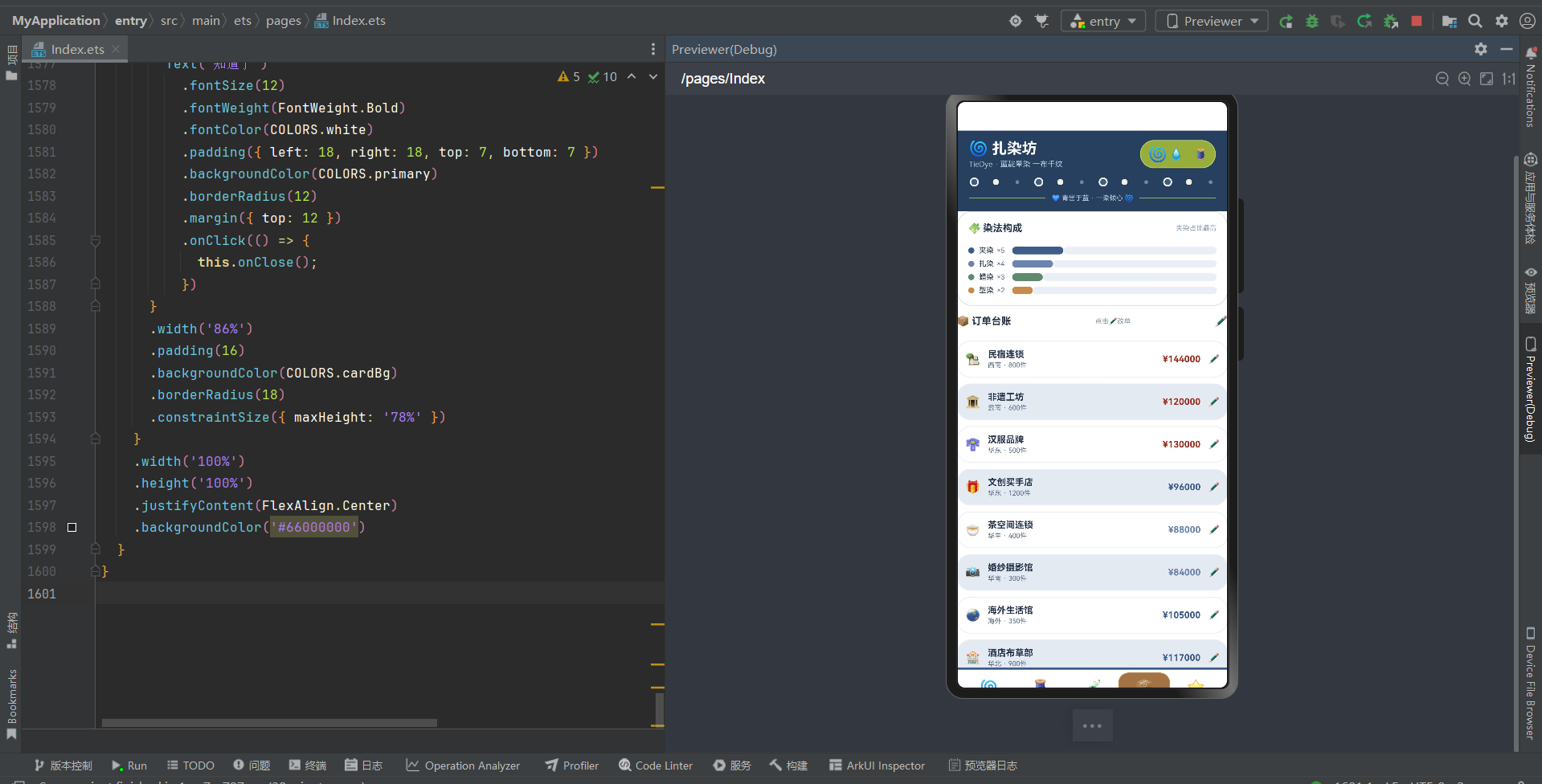Viewport: 1542px width, 784px height.
Task: Click the green Debug bug icon
Action: click(1312, 21)
